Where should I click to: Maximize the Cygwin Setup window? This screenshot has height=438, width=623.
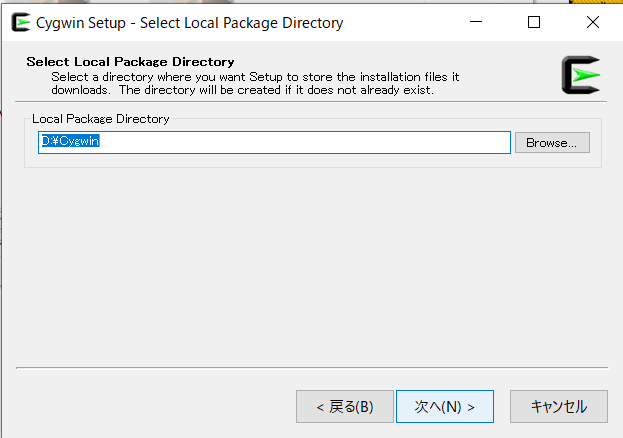point(534,22)
